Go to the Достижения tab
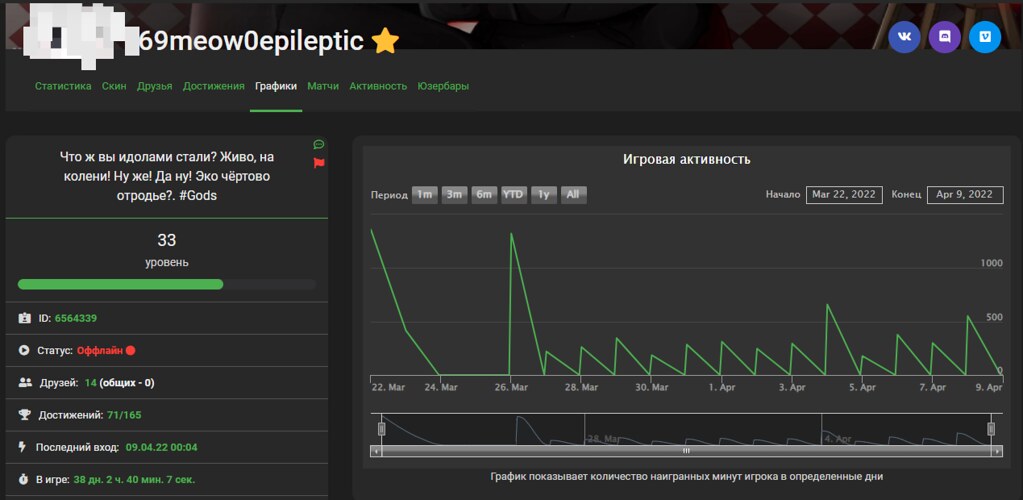This screenshot has width=1023, height=500. click(x=213, y=86)
